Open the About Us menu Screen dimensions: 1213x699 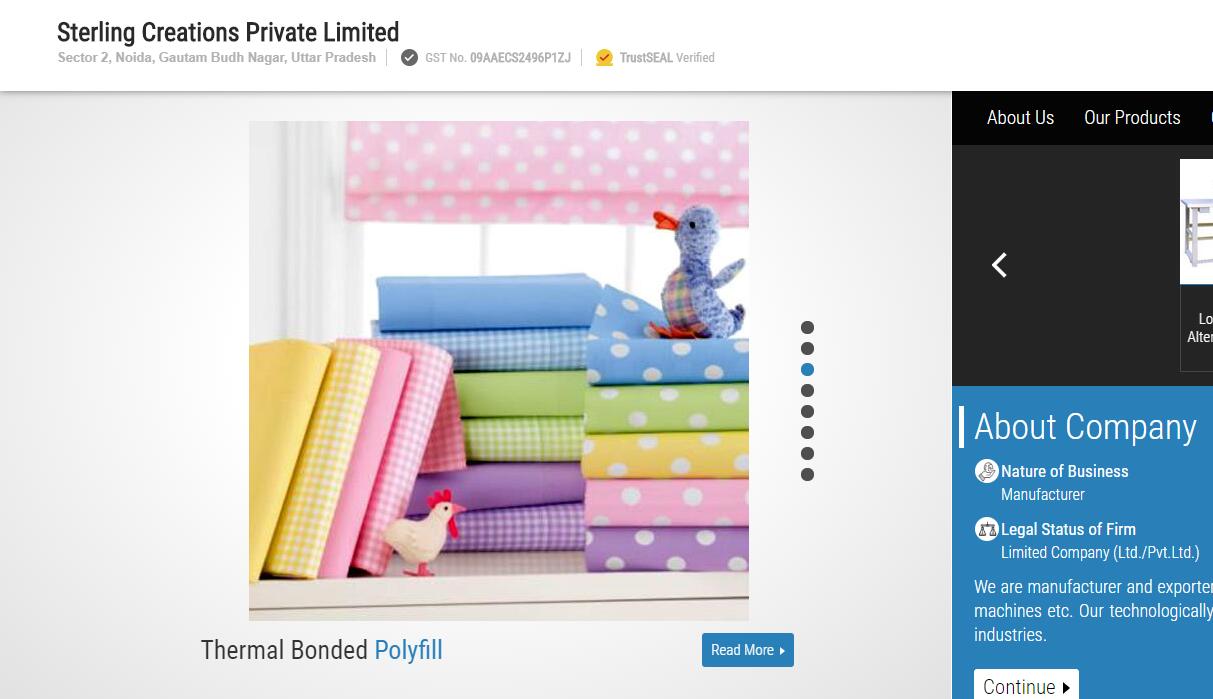1020,118
